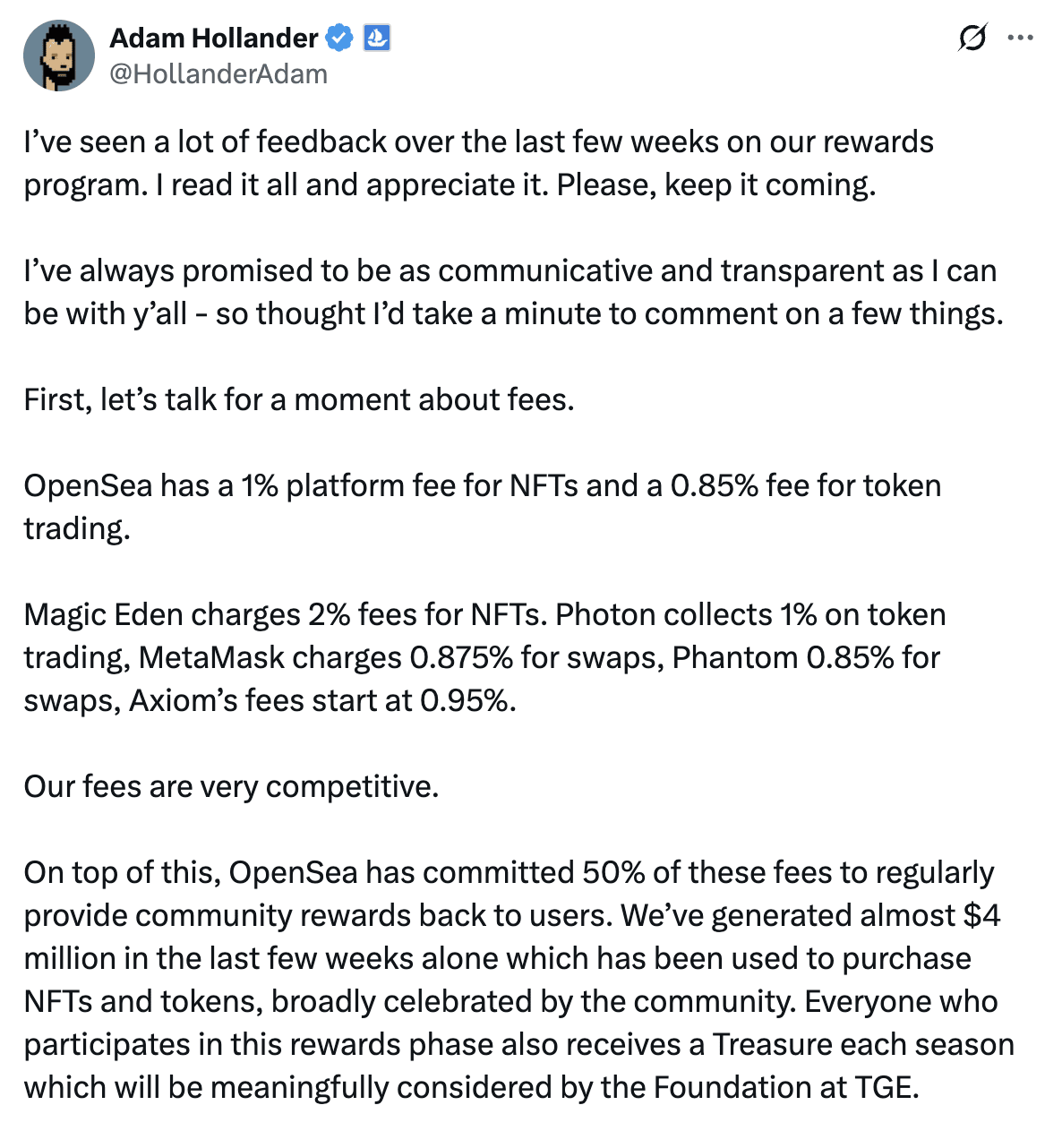Click Adam Hollander's pixel avatar picture
The image size is (1062, 1148).
click(x=59, y=56)
